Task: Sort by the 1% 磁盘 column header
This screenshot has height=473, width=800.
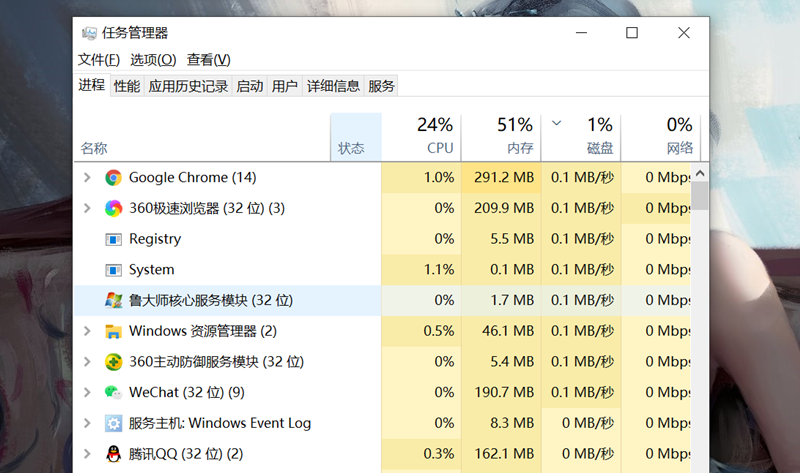Action: pos(581,137)
